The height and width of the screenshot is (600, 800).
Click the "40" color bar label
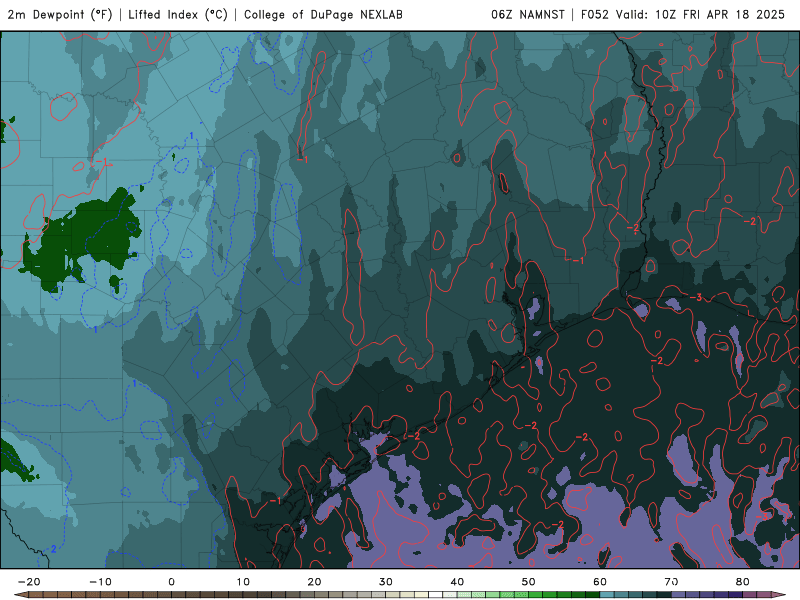point(457,582)
